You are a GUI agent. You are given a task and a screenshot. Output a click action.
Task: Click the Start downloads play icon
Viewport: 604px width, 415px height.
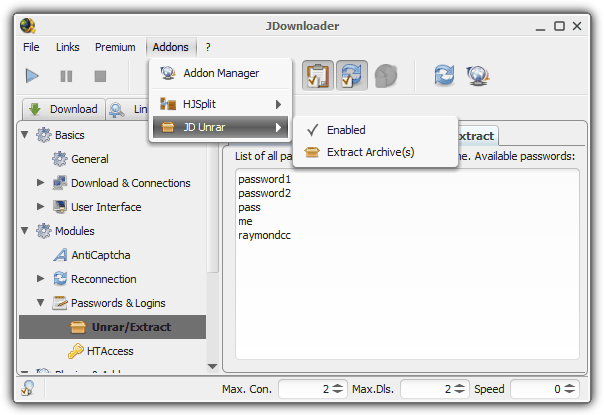coord(32,76)
